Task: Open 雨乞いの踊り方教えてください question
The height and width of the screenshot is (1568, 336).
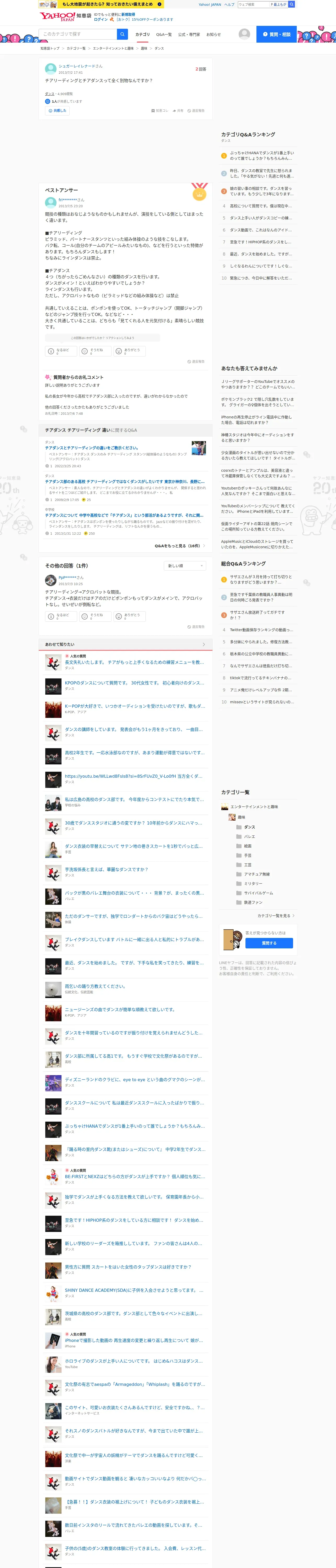Action: (95, 986)
